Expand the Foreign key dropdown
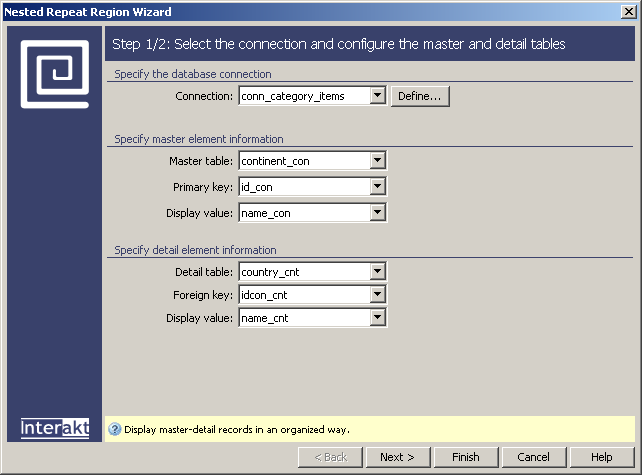The height and width of the screenshot is (475, 642). point(377,294)
